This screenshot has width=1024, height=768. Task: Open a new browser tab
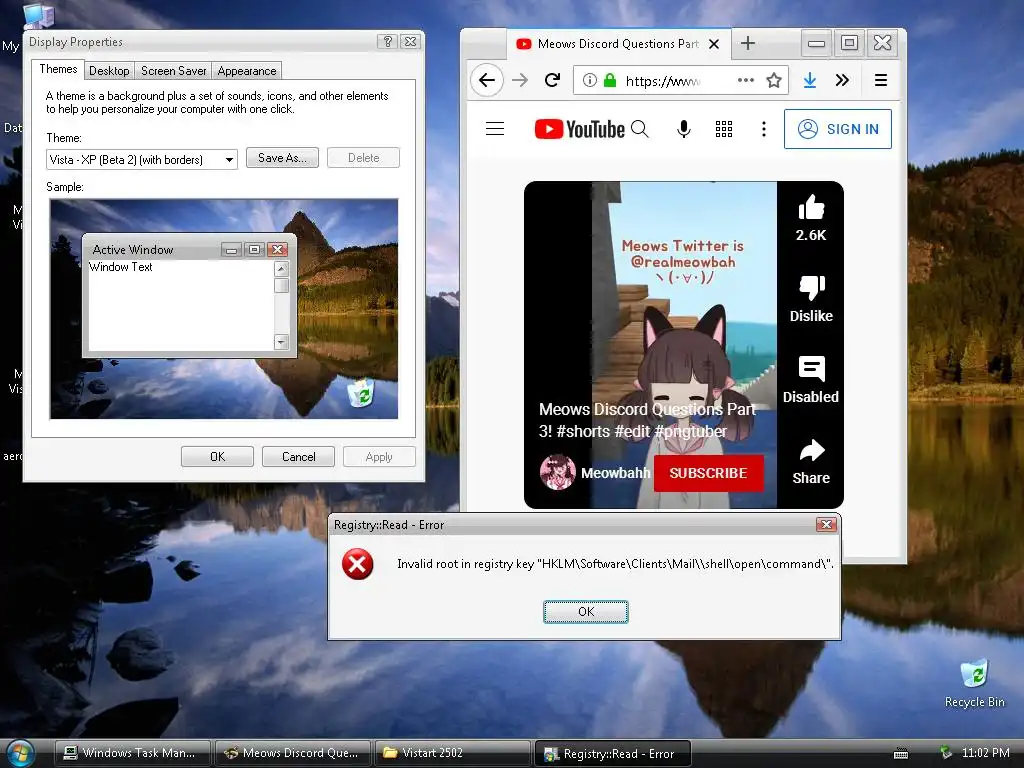748,43
